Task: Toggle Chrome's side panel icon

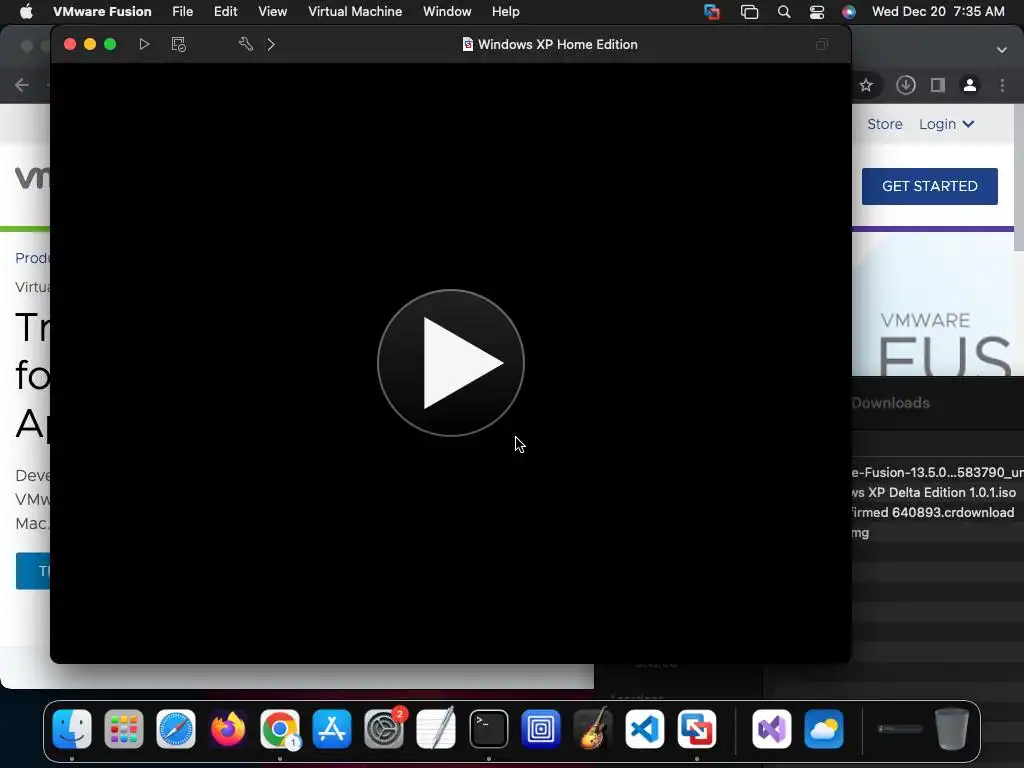Action: pyautogui.click(x=938, y=85)
